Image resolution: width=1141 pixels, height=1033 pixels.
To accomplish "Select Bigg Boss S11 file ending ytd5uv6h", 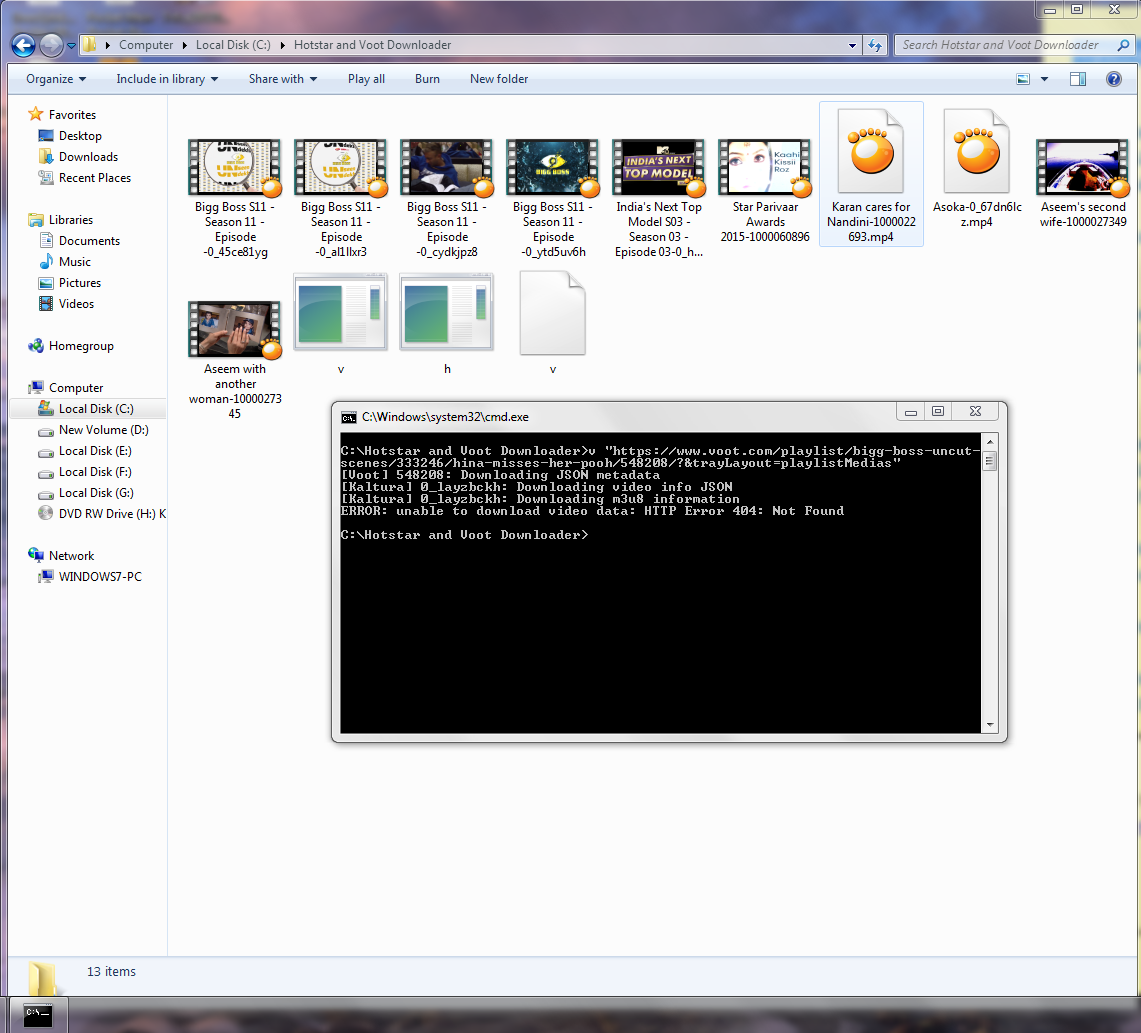I will (553, 199).
